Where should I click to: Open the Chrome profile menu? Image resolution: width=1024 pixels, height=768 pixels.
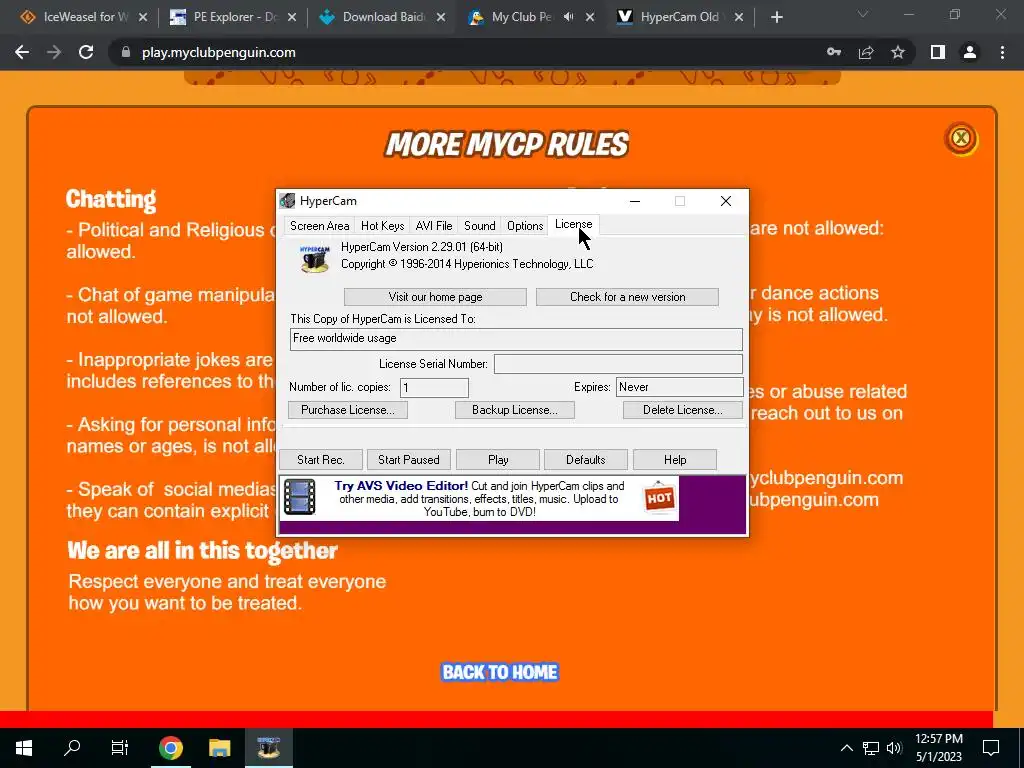point(970,52)
